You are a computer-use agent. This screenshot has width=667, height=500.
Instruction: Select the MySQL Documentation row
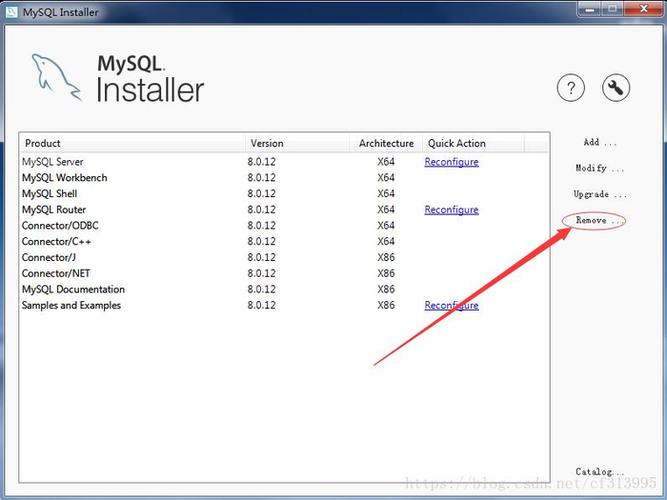(x=284, y=289)
